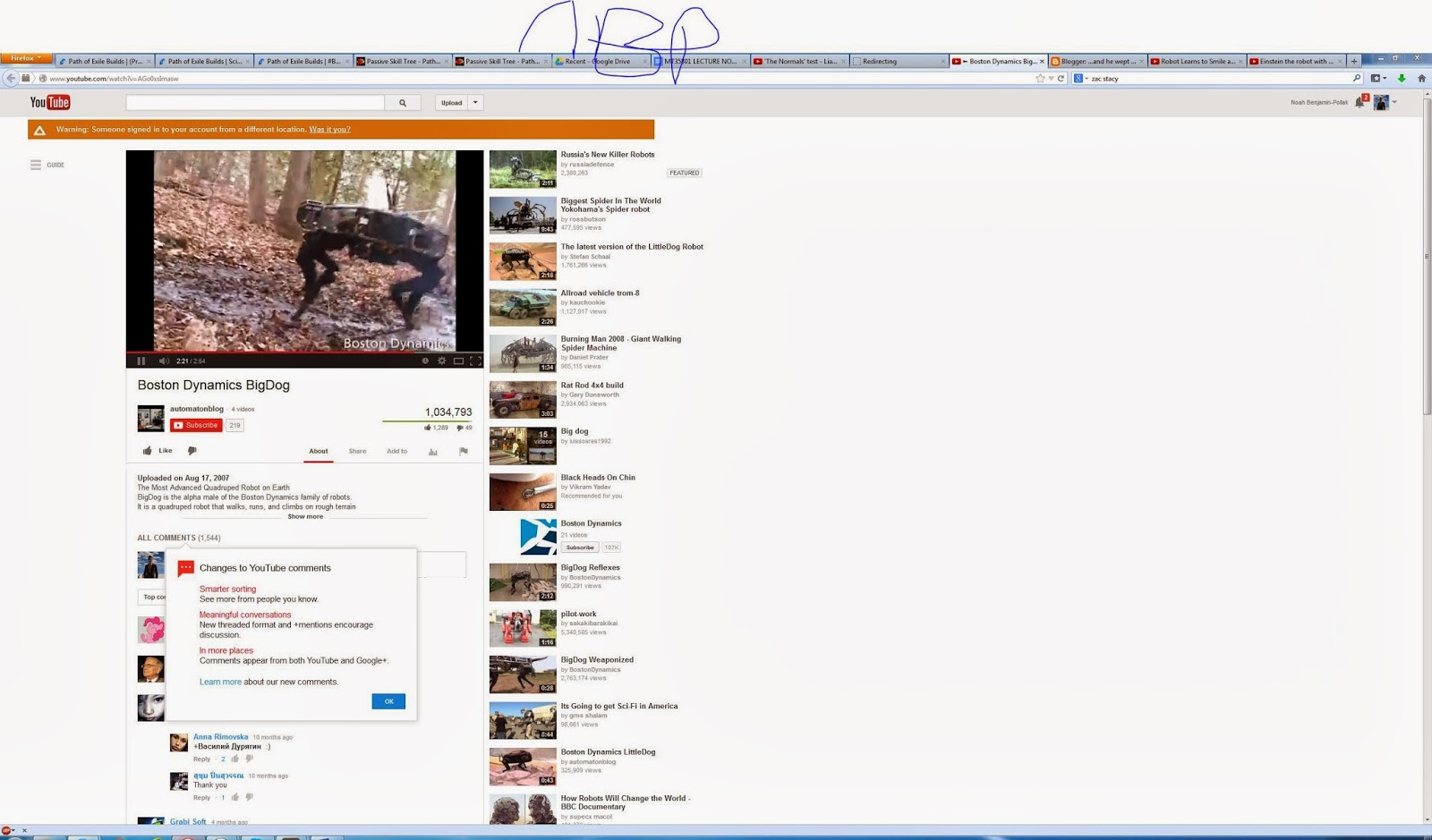Image resolution: width=1432 pixels, height=840 pixels.
Task: Open the URL history dropdown arrow
Action: pyautogui.click(x=1051, y=79)
